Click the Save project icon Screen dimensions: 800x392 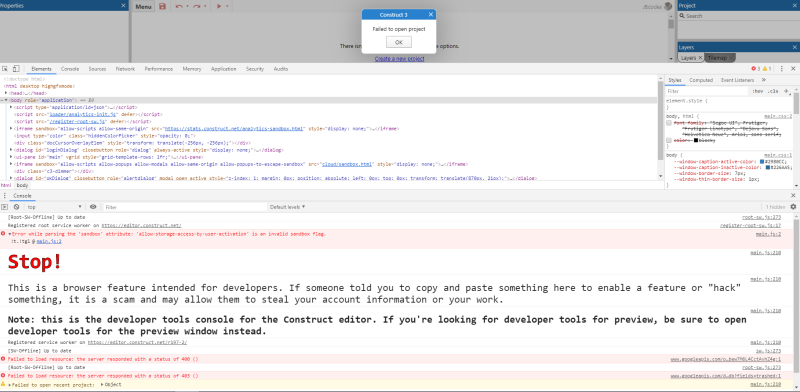pyautogui.click(x=162, y=7)
